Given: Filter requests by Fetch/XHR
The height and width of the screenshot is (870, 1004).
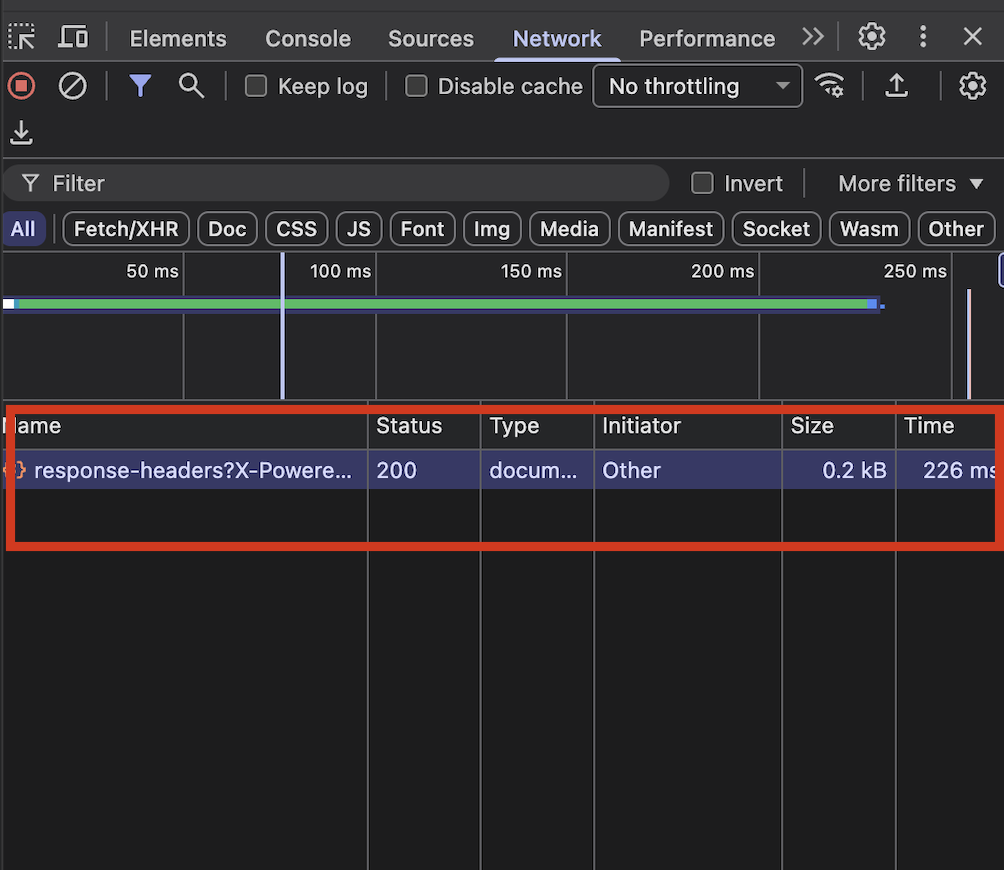Looking at the screenshot, I should pos(126,229).
